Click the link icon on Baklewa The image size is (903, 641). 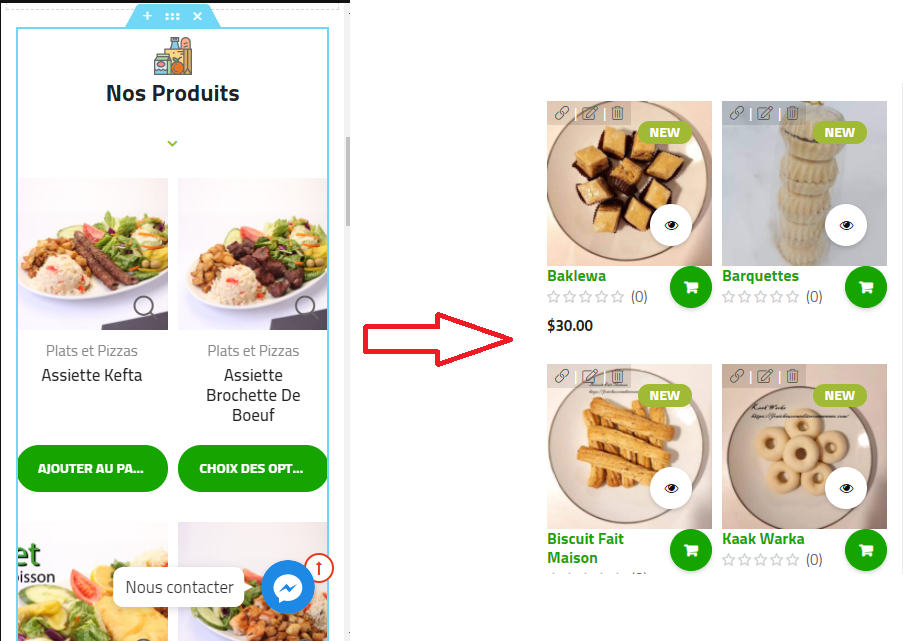coord(562,113)
